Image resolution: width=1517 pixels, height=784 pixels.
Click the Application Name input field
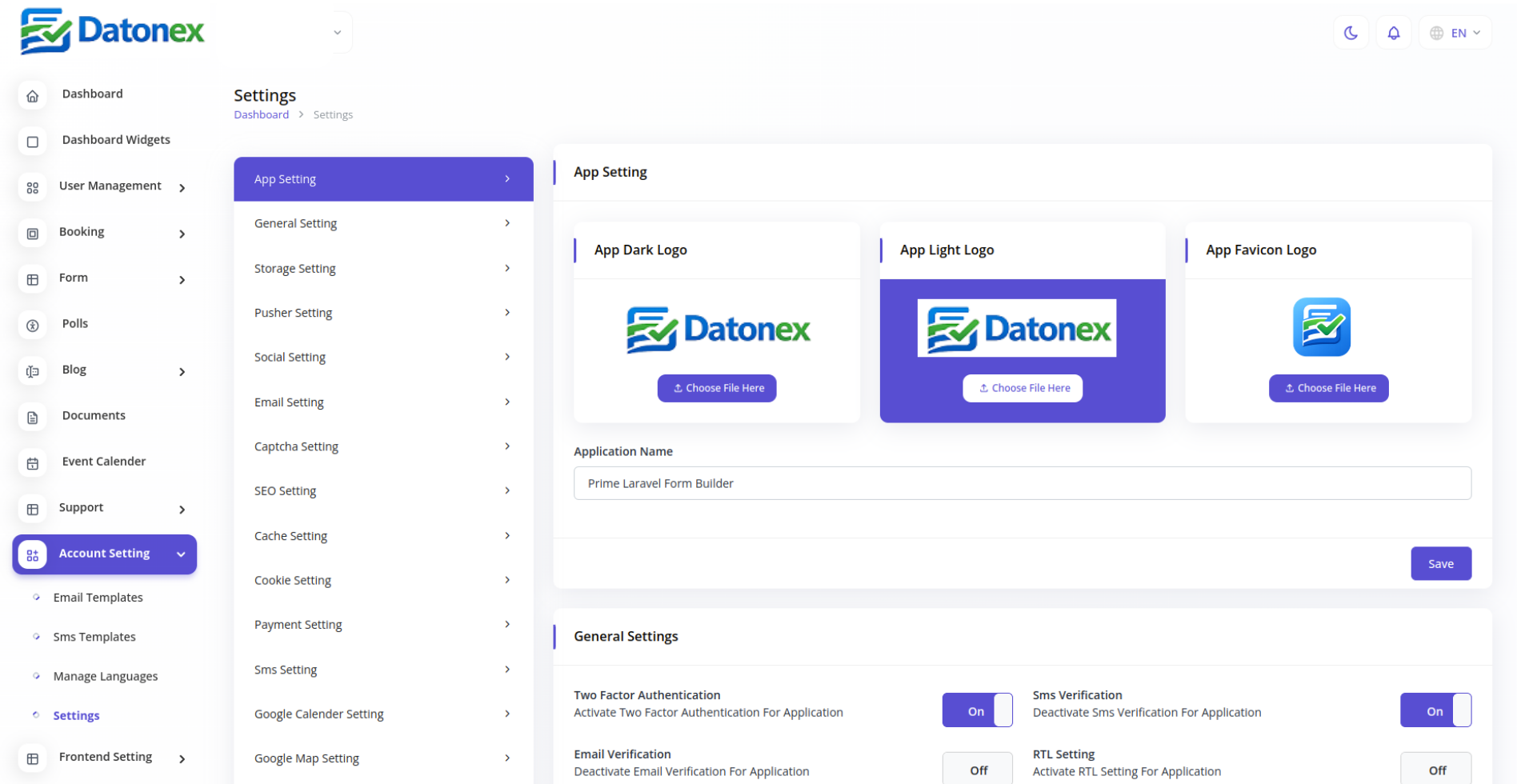[1022, 483]
